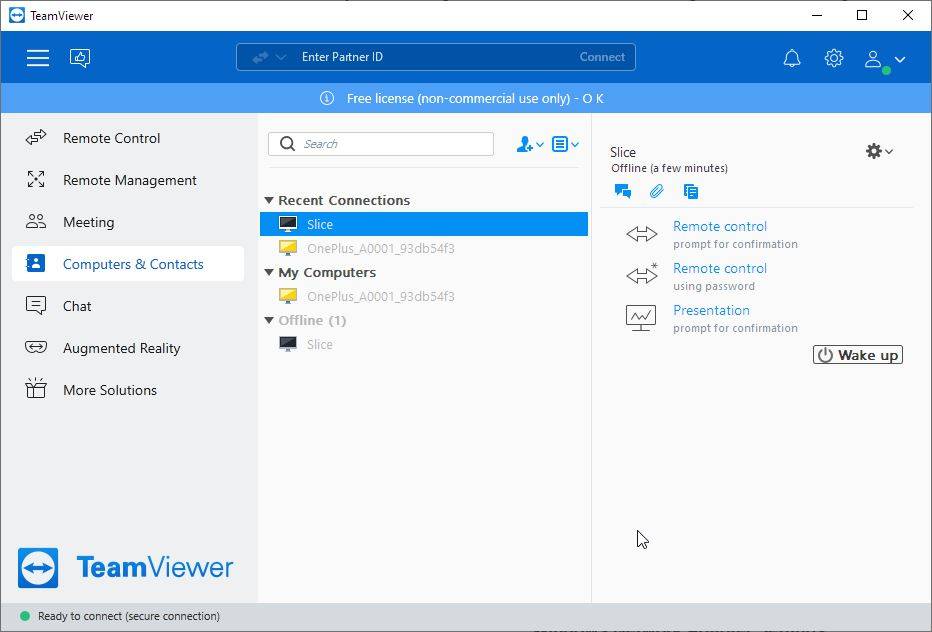
Task: Open a chat with Slice
Action: pos(622,190)
